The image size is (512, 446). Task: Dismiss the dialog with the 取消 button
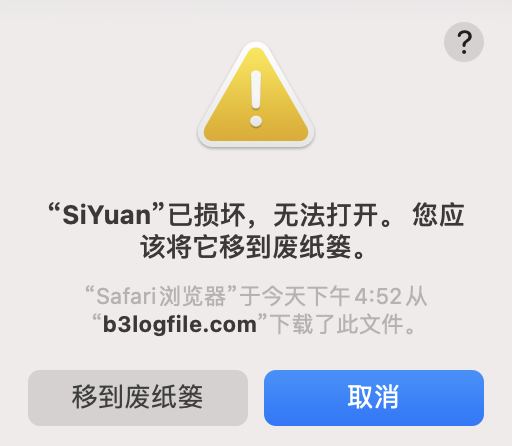coord(374,398)
